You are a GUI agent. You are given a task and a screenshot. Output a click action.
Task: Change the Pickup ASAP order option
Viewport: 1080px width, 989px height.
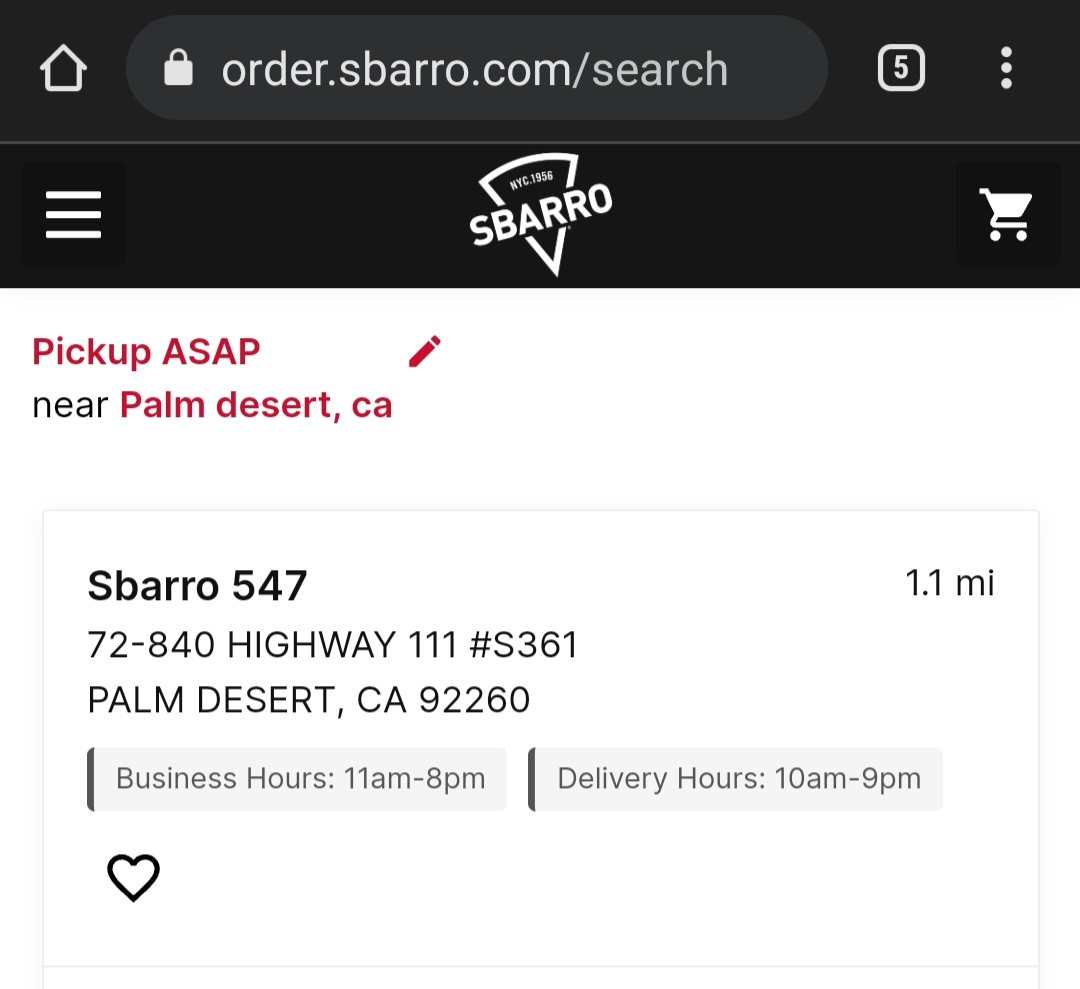(146, 352)
